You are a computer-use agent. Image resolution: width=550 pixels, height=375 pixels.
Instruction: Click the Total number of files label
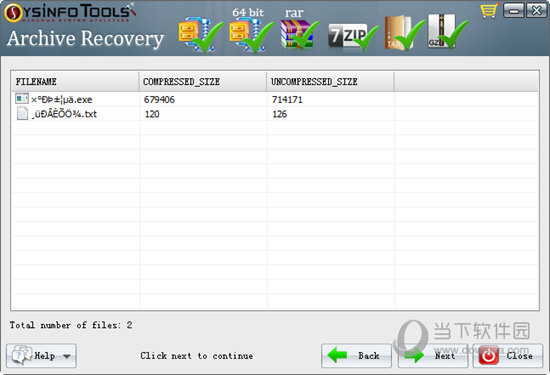pyautogui.click(x=71, y=325)
